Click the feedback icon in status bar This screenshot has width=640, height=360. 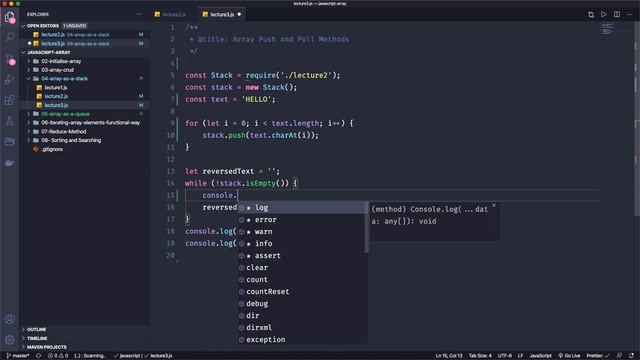(619, 356)
